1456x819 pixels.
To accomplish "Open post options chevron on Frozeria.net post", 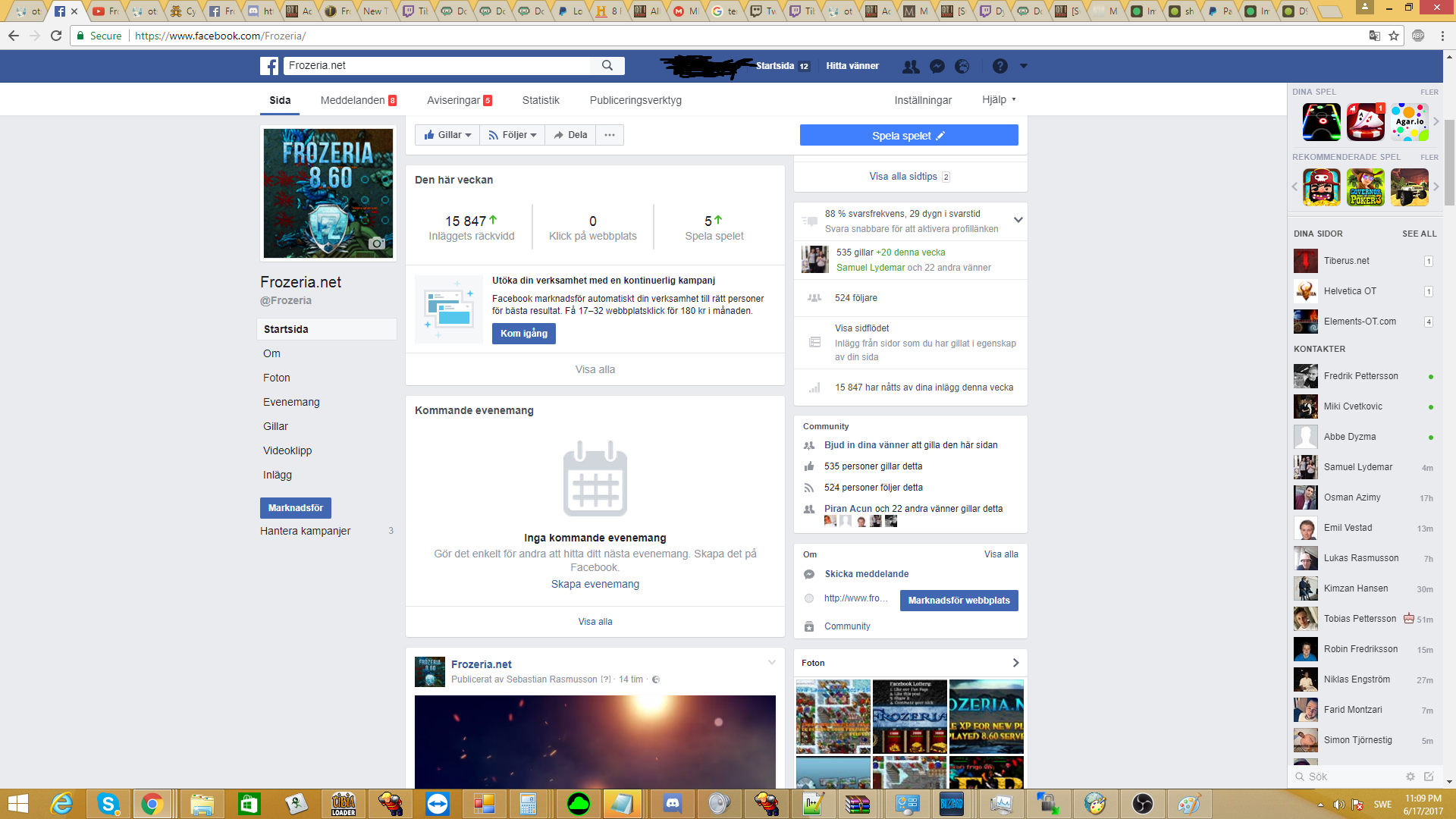I will [x=771, y=663].
